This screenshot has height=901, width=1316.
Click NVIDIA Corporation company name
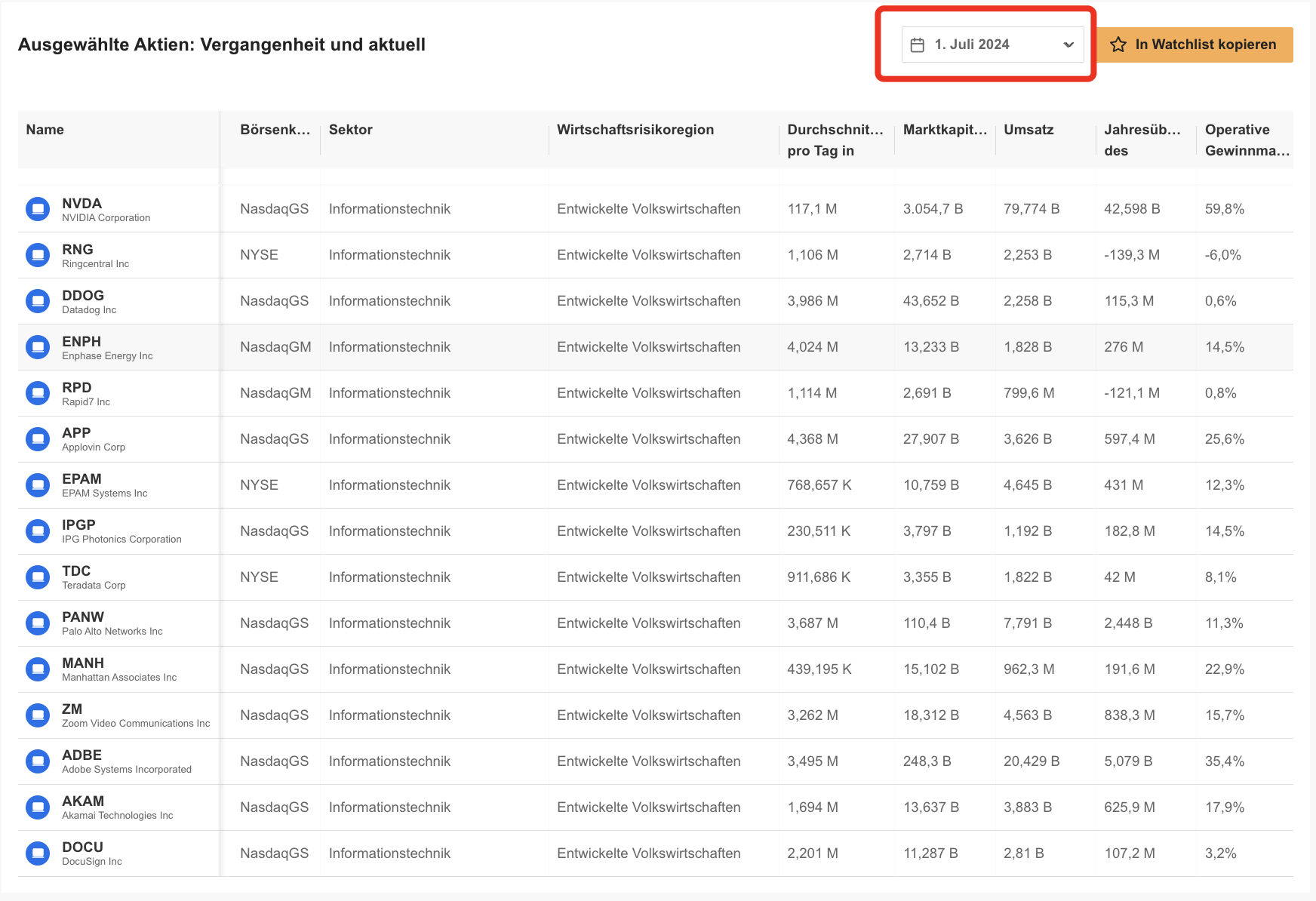click(106, 218)
